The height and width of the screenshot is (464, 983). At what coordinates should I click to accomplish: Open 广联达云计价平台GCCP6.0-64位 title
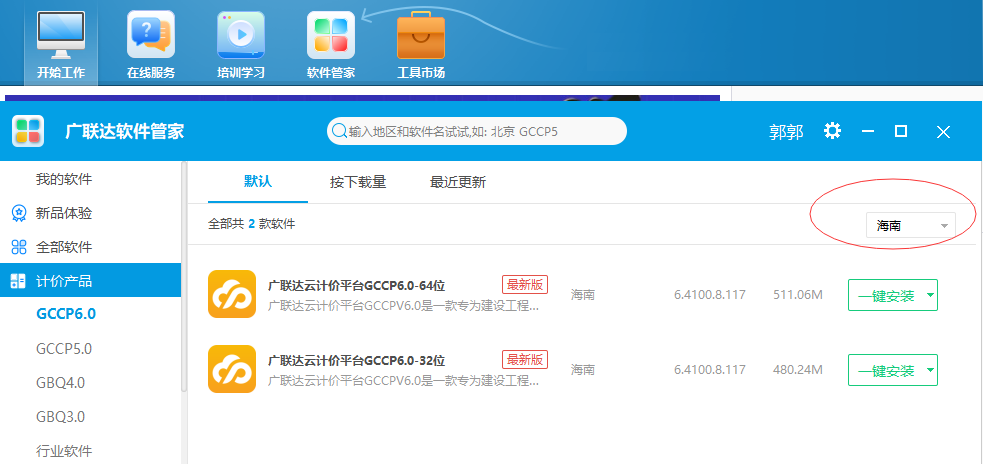click(357, 285)
